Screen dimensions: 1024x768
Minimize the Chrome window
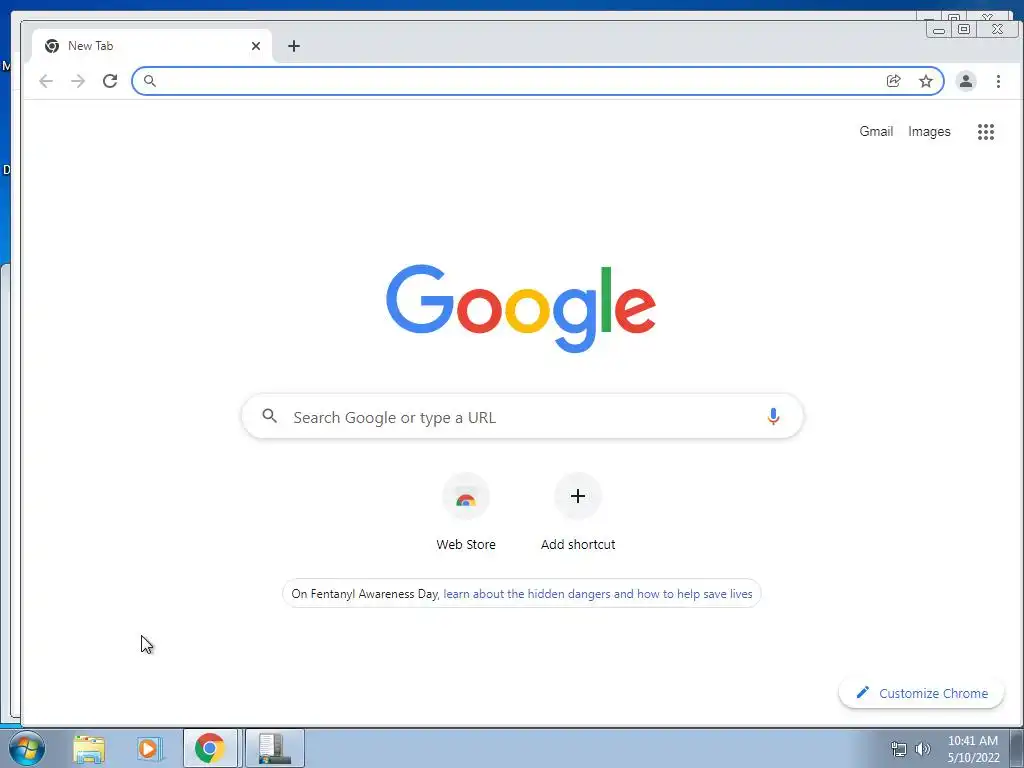[939, 29]
